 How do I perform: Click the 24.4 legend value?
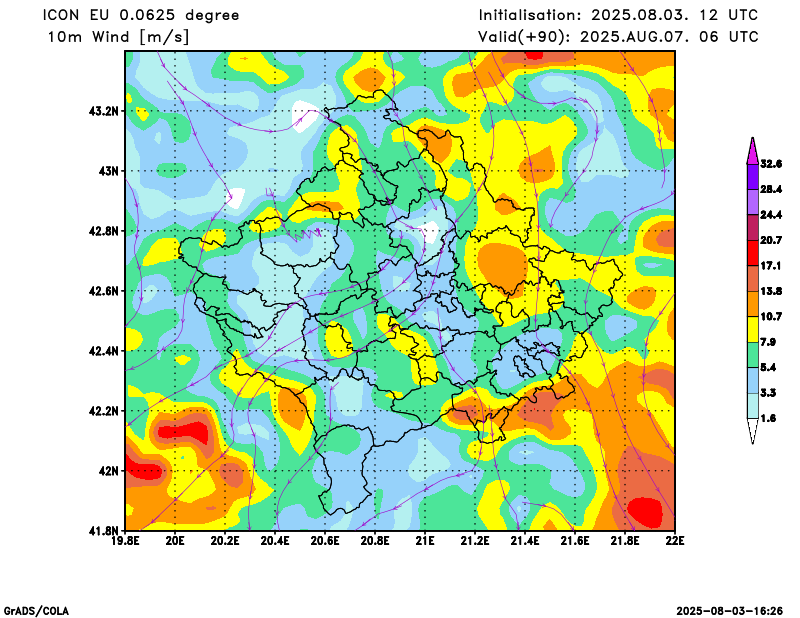[x=771, y=215]
